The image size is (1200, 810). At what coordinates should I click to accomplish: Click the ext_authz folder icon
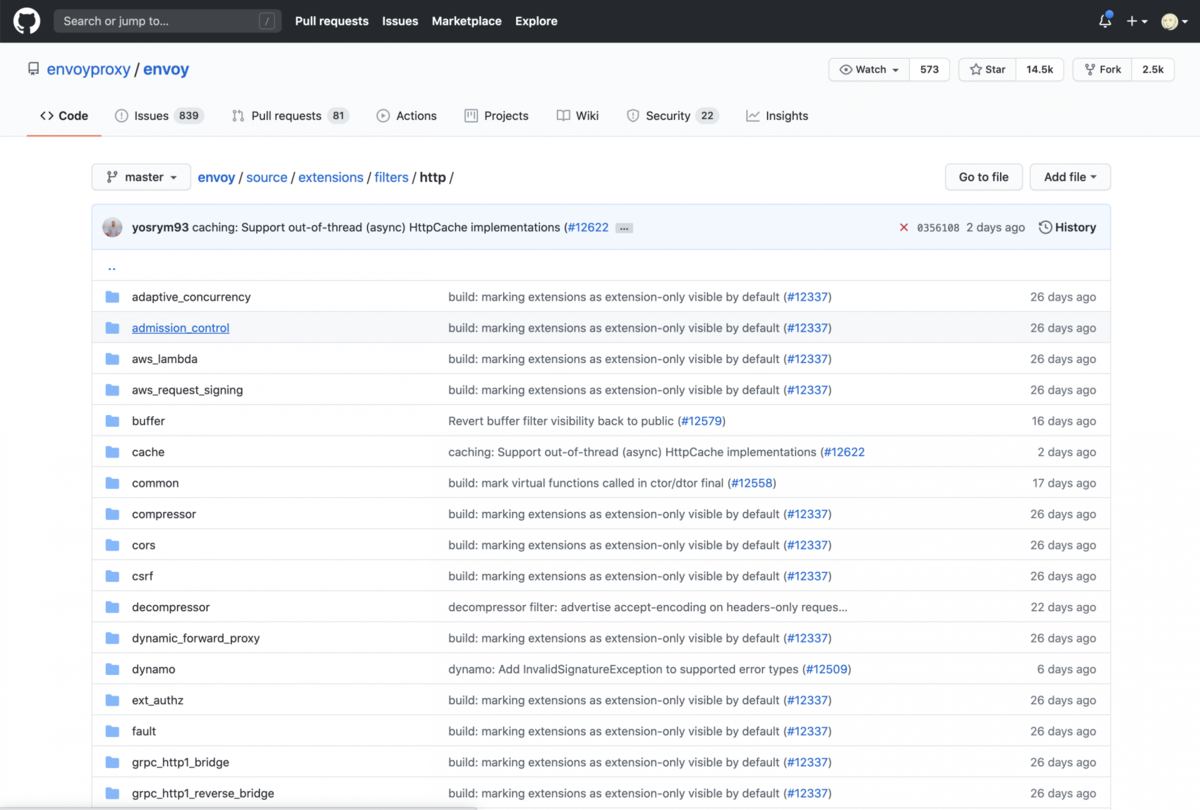(112, 700)
